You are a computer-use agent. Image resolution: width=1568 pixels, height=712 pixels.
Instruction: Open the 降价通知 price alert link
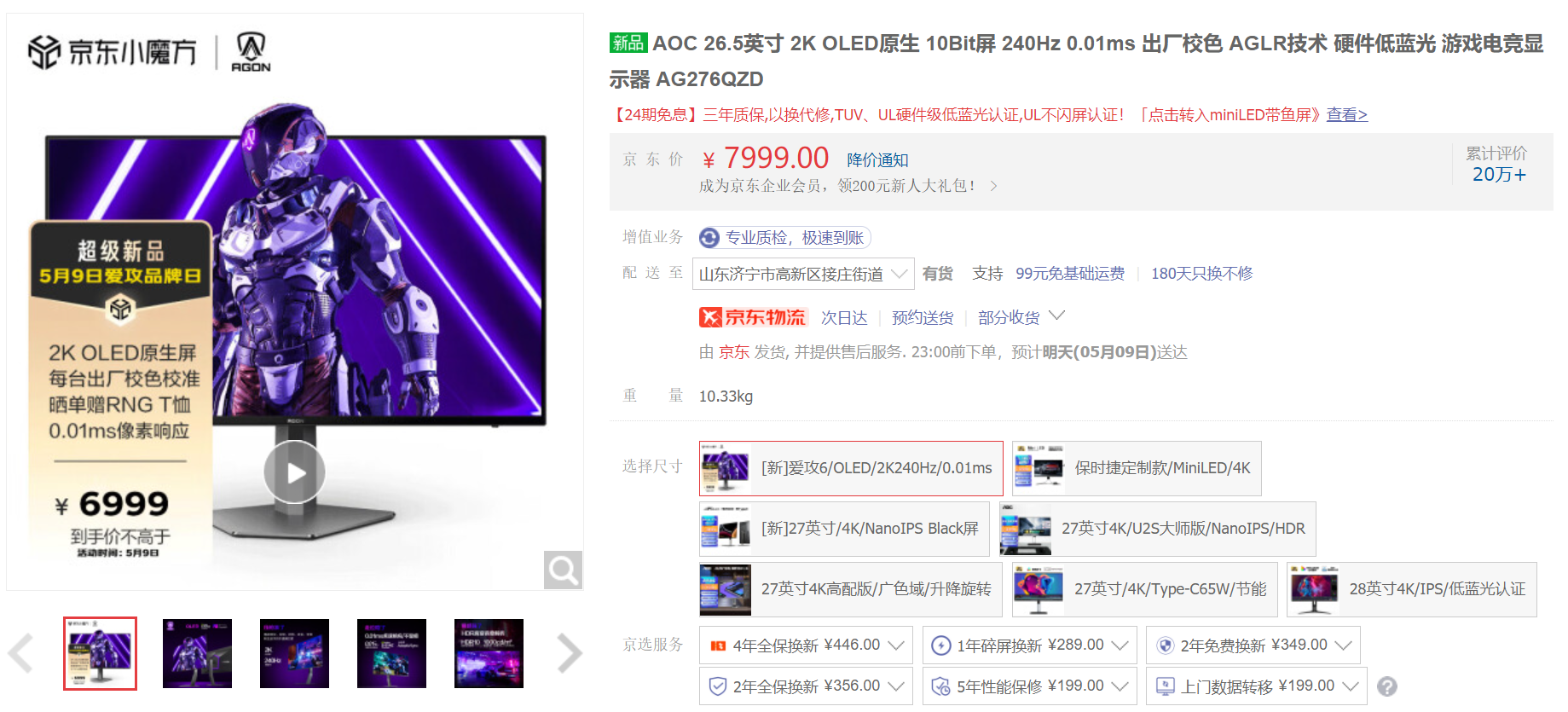877,160
